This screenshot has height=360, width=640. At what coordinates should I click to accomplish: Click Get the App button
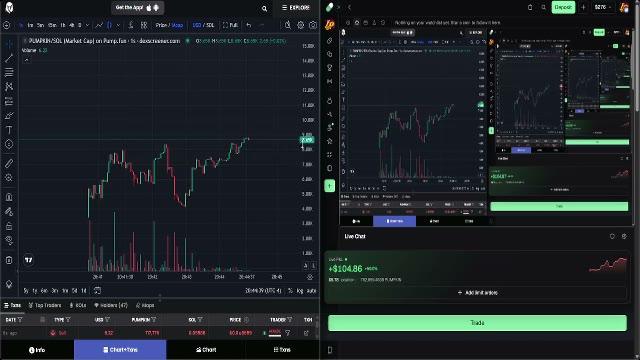pyautogui.click(x=138, y=8)
